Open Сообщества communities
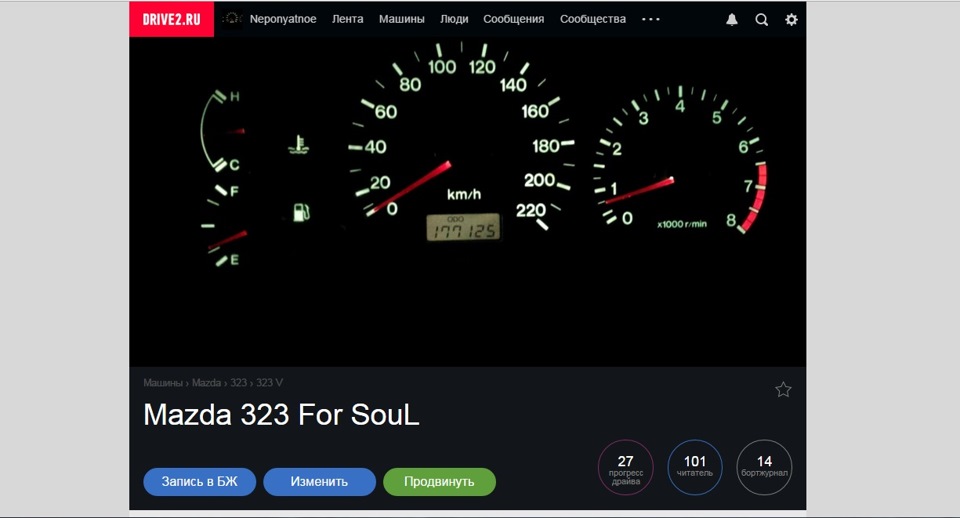The height and width of the screenshot is (518, 960). click(593, 19)
